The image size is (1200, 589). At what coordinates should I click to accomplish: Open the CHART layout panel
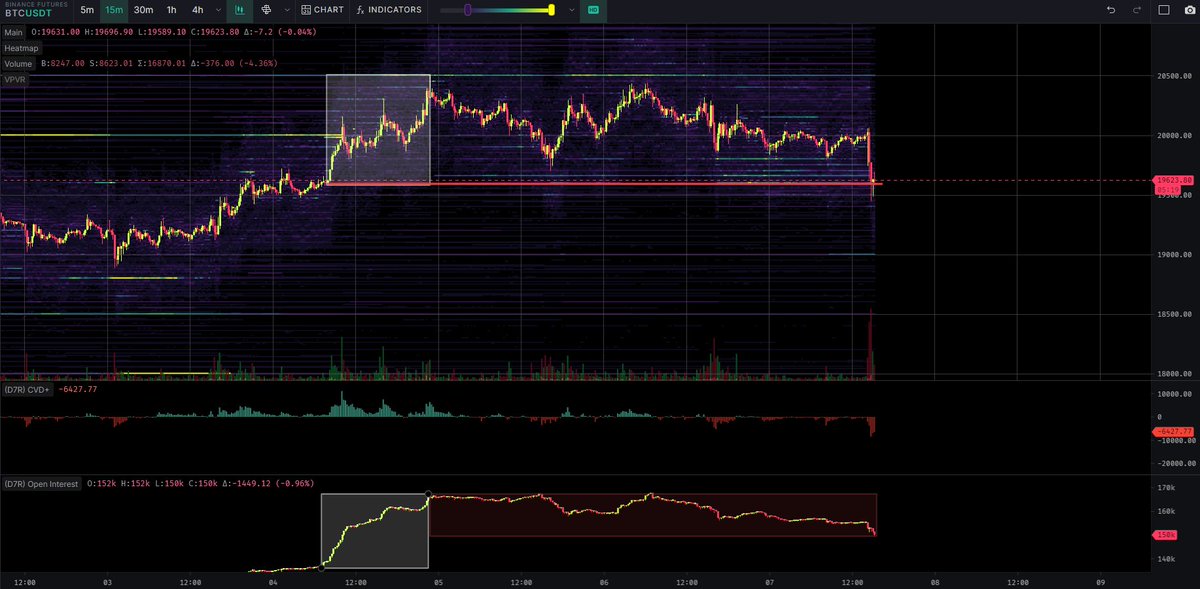322,10
